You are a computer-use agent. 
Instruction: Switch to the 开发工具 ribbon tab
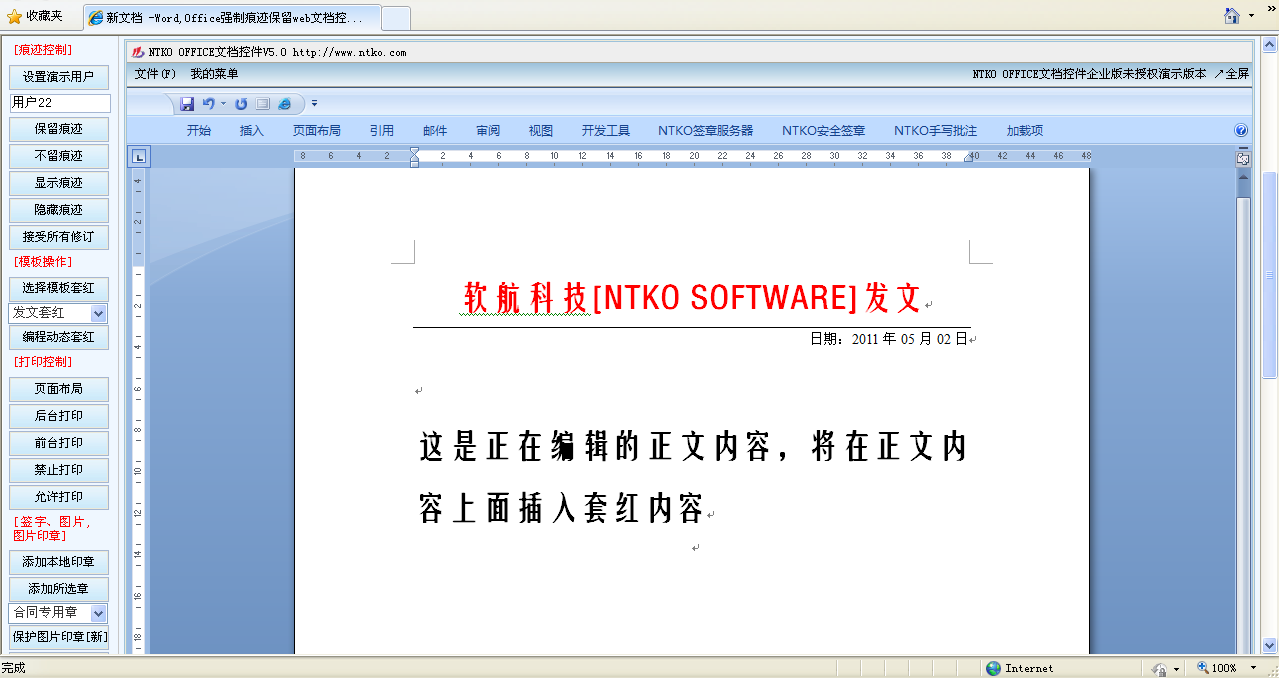606,130
